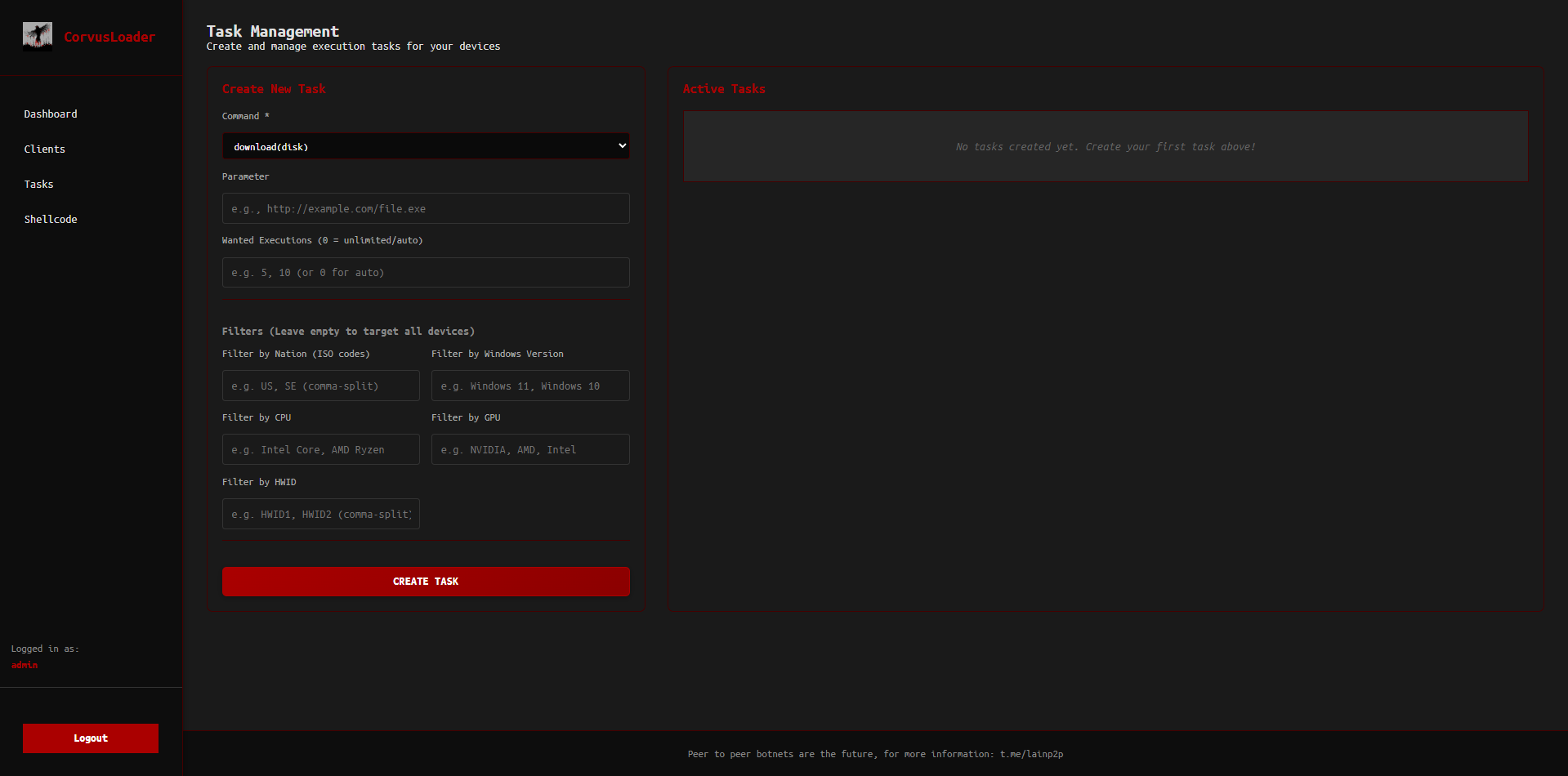This screenshot has width=1568, height=776.
Task: Click the Filter by GPU input
Action: (530, 449)
